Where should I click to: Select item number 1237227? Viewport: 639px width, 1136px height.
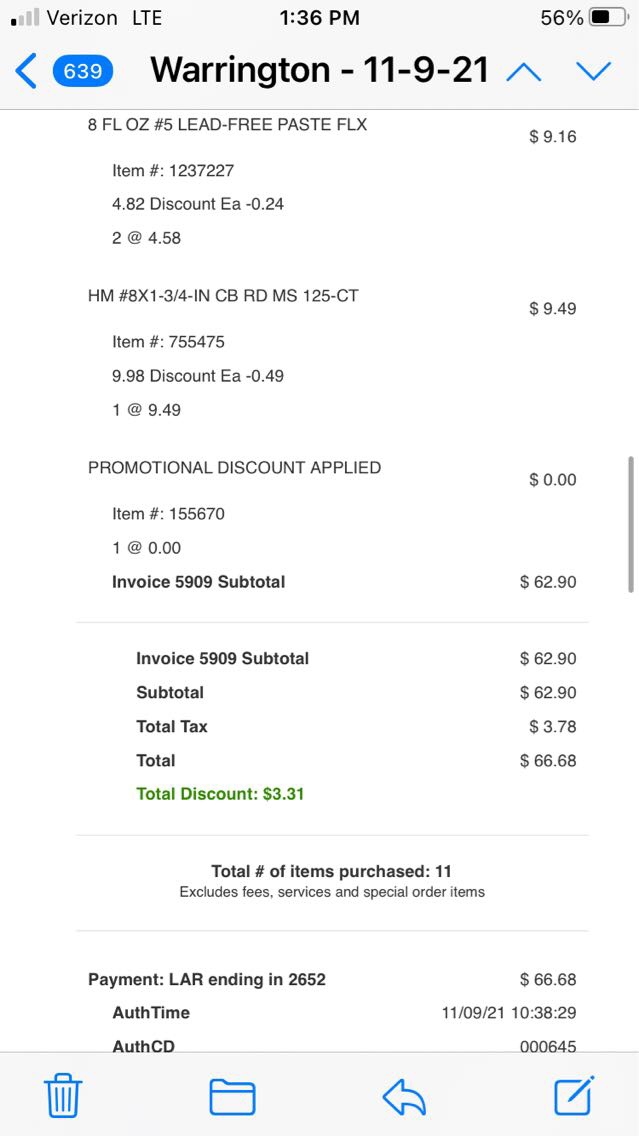point(173,170)
